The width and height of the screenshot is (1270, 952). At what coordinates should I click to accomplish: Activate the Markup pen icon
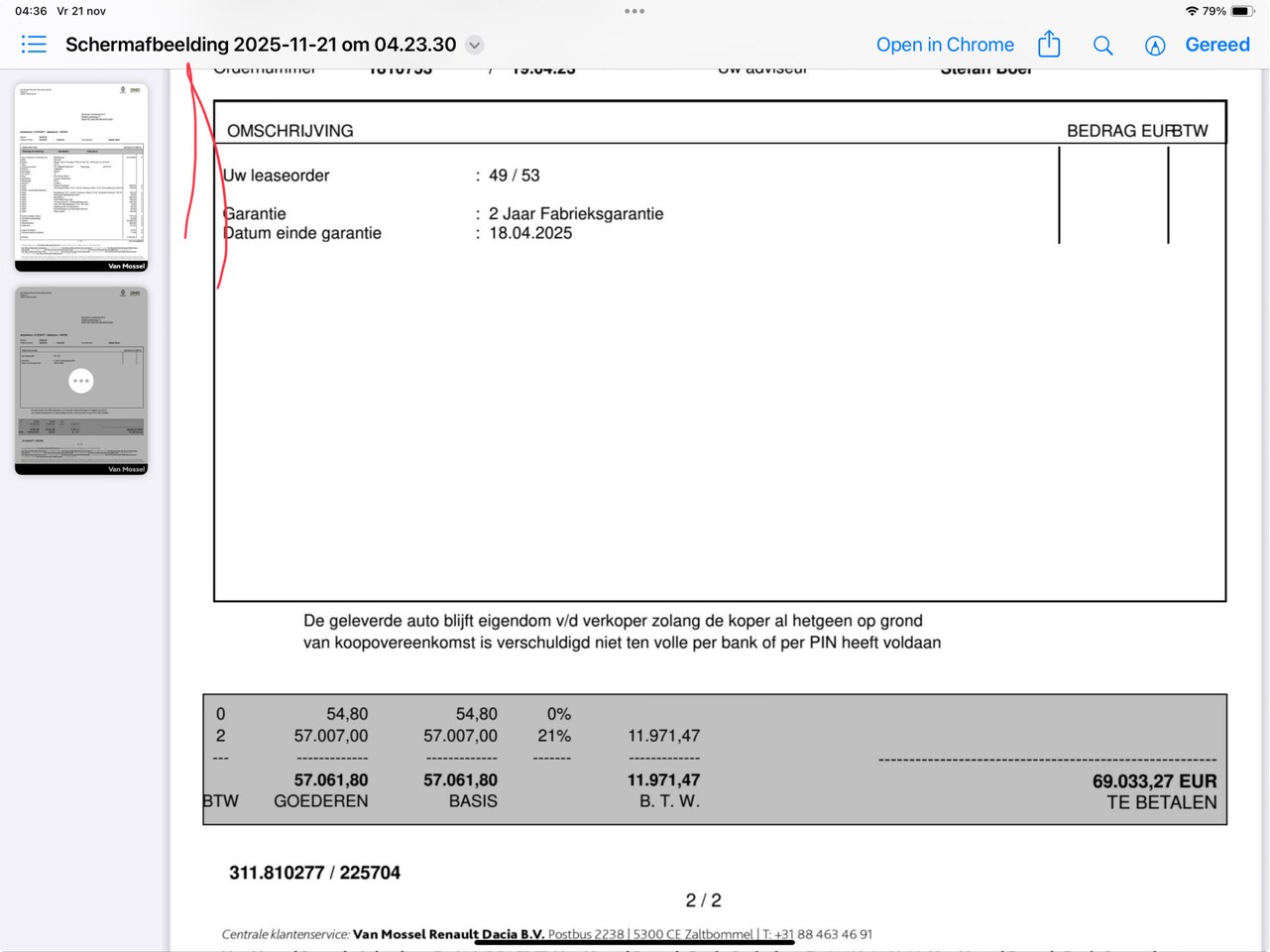point(1155,46)
